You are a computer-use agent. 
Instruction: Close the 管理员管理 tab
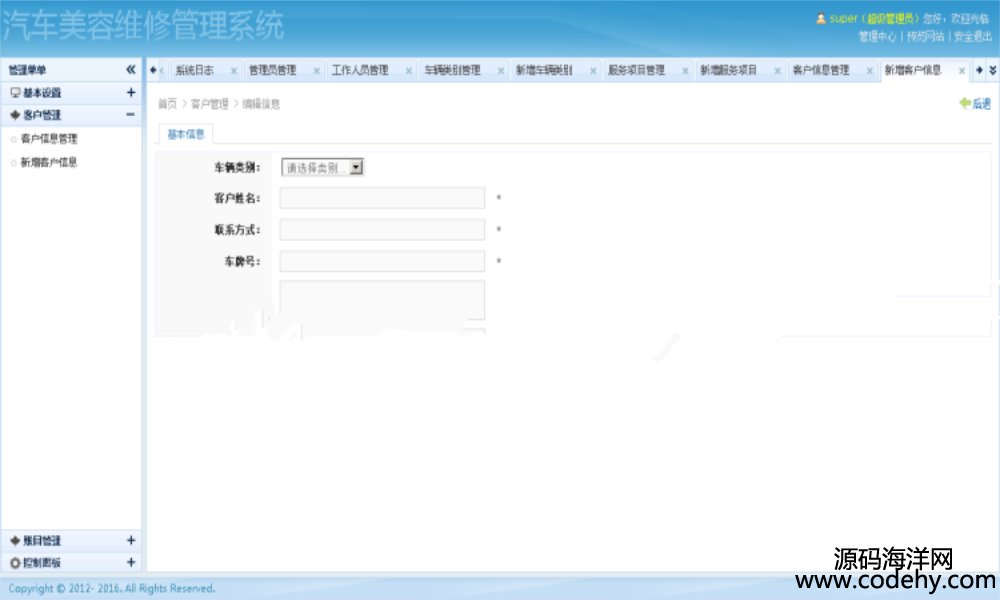pos(317,71)
